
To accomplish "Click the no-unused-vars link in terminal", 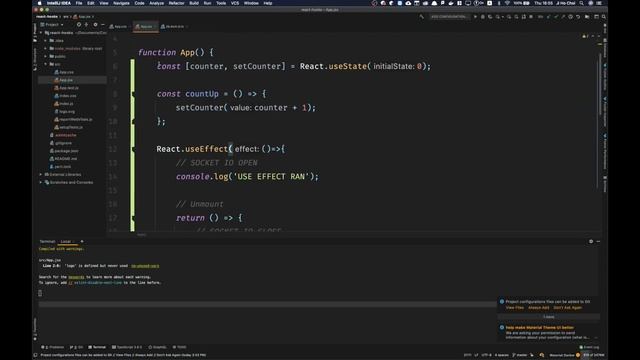I will click(x=145, y=266).
